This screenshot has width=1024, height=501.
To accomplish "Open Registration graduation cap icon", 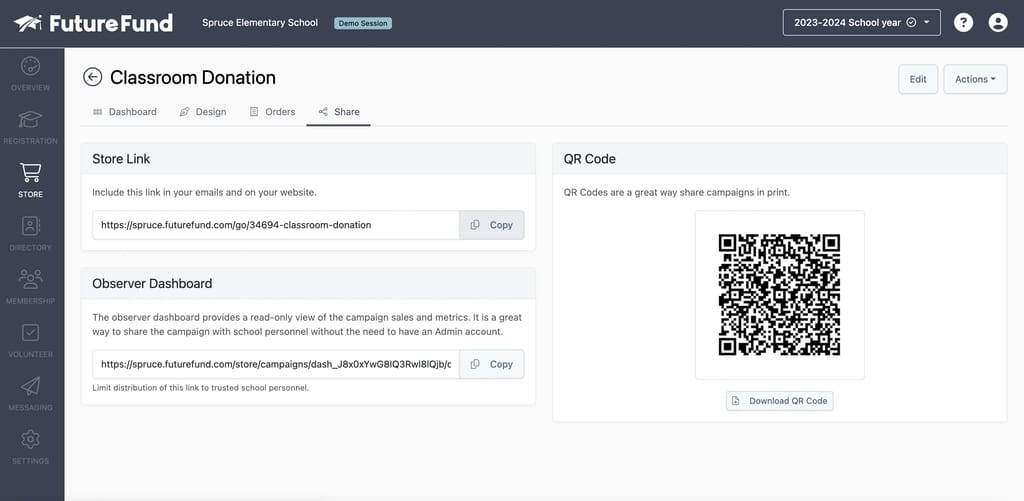I will pos(31,120).
